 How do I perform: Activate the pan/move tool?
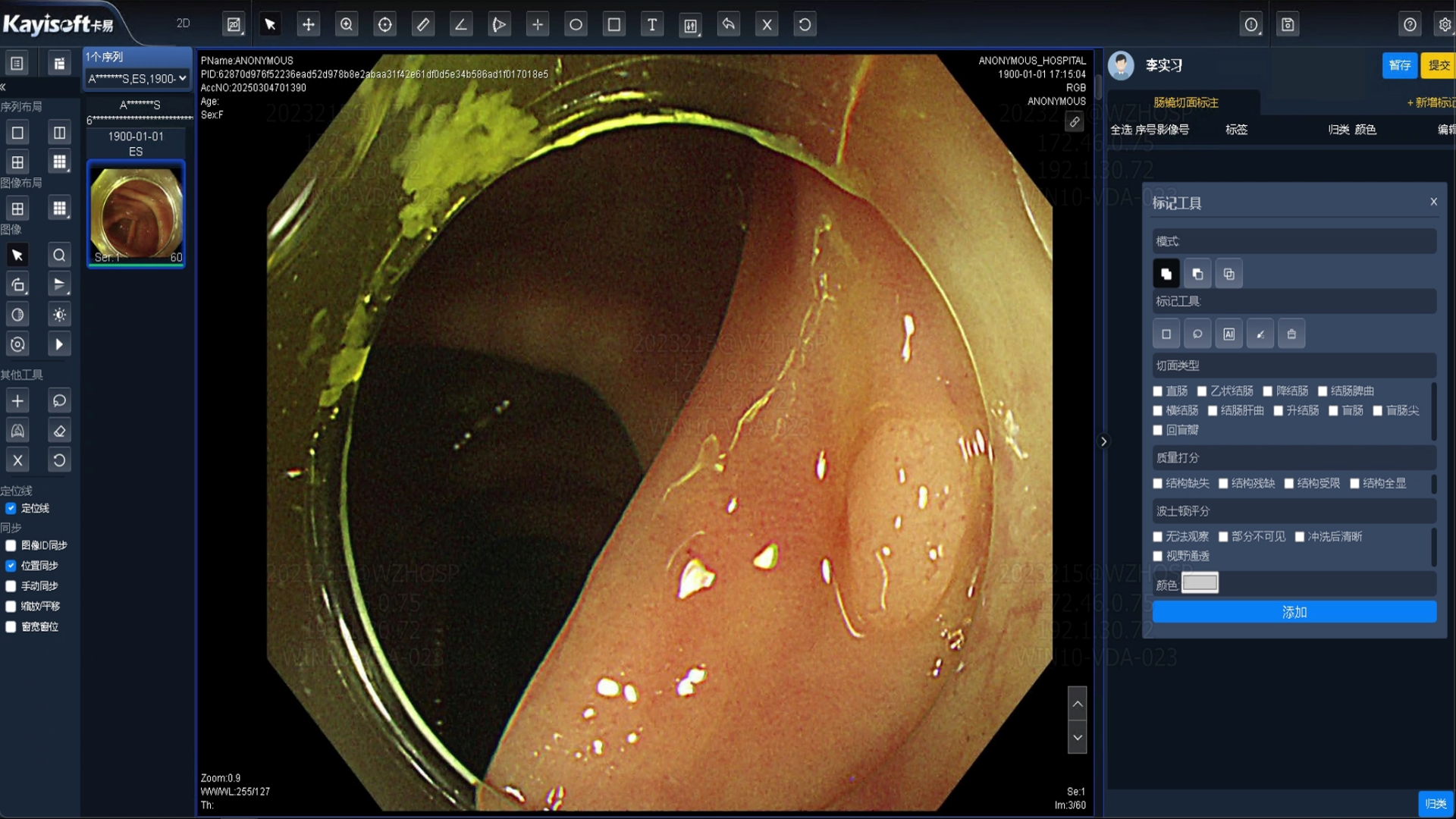pyautogui.click(x=308, y=24)
